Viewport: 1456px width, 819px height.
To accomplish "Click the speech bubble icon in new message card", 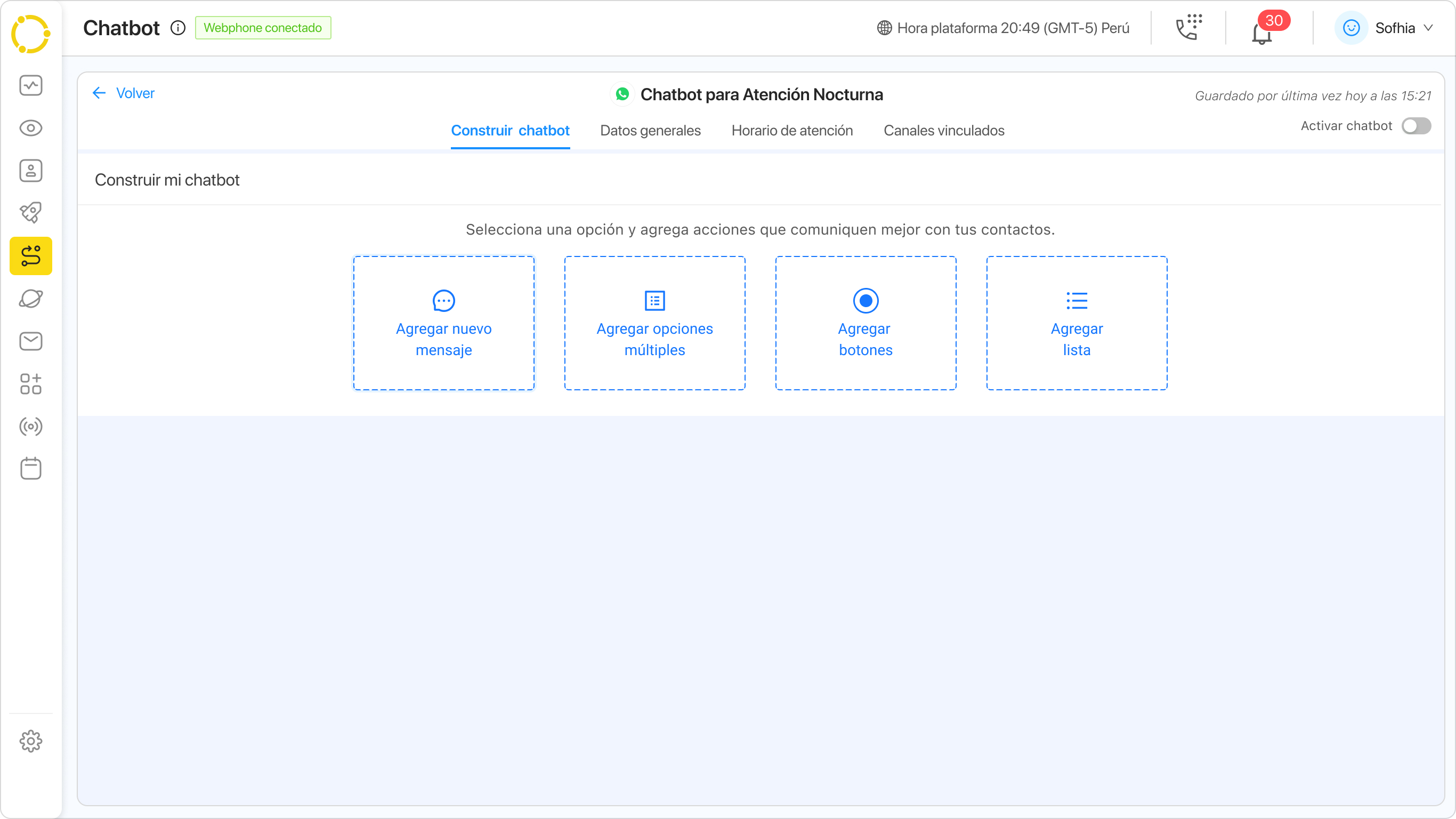I will click(x=444, y=301).
